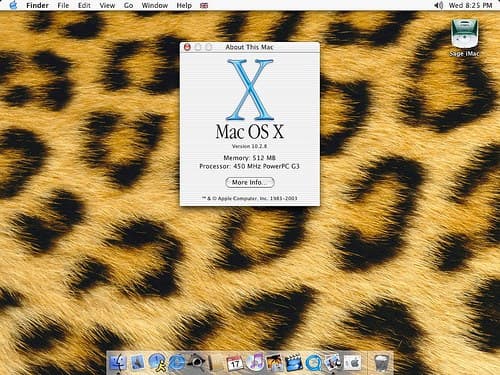Open the View menu

click(x=107, y=5)
